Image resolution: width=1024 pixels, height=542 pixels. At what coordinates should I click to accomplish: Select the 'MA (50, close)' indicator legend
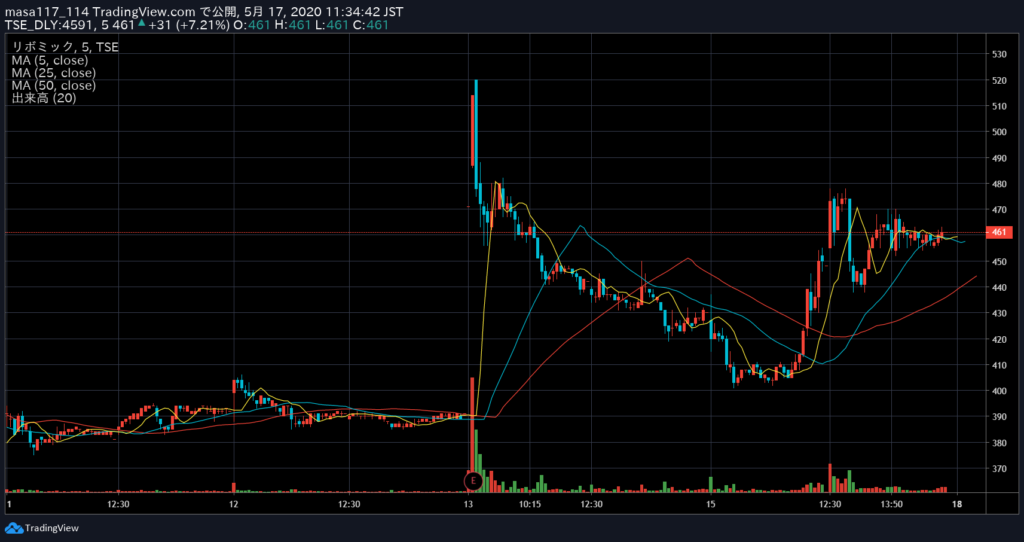54,86
